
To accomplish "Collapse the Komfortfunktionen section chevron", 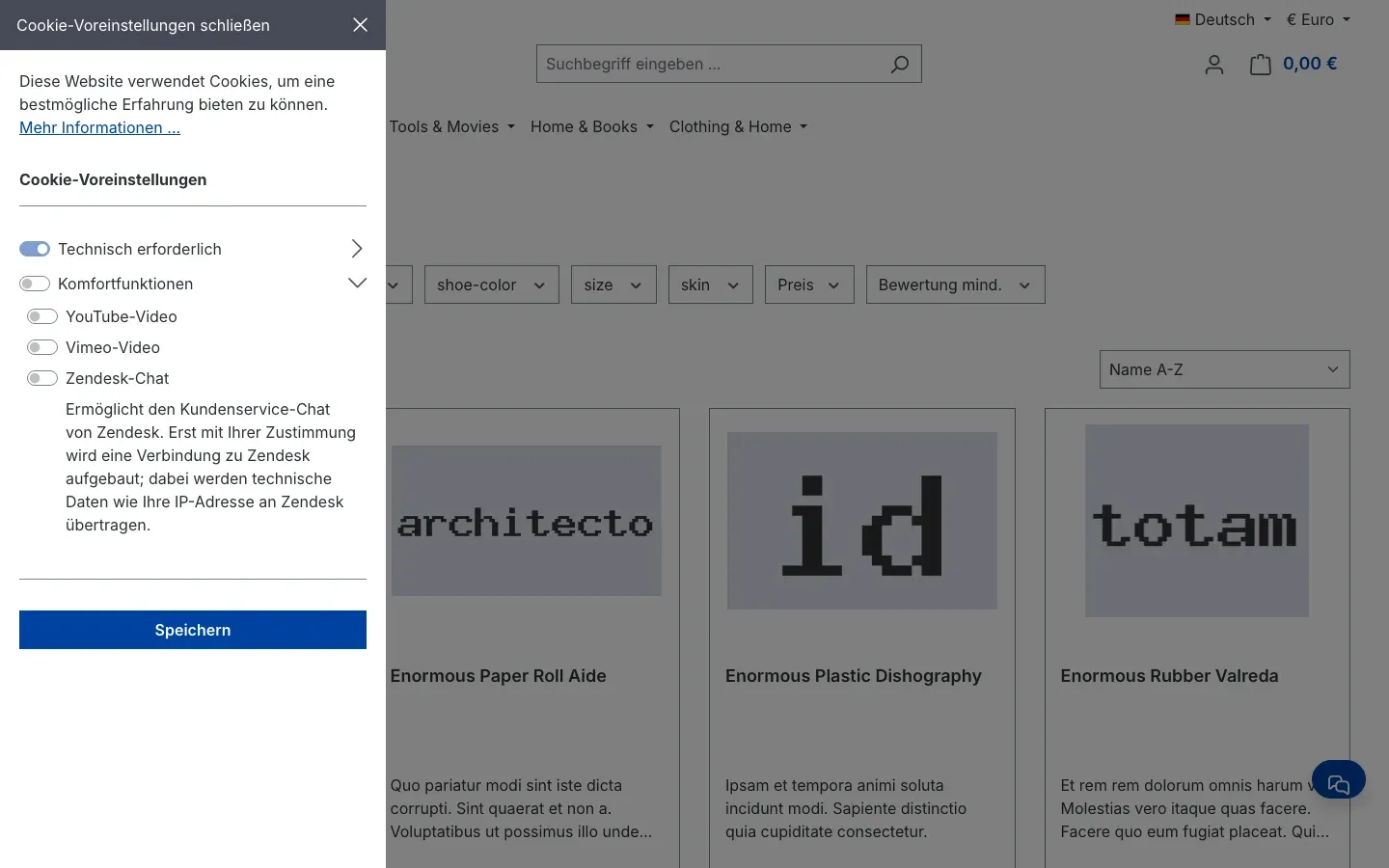I will pyautogui.click(x=357, y=283).
